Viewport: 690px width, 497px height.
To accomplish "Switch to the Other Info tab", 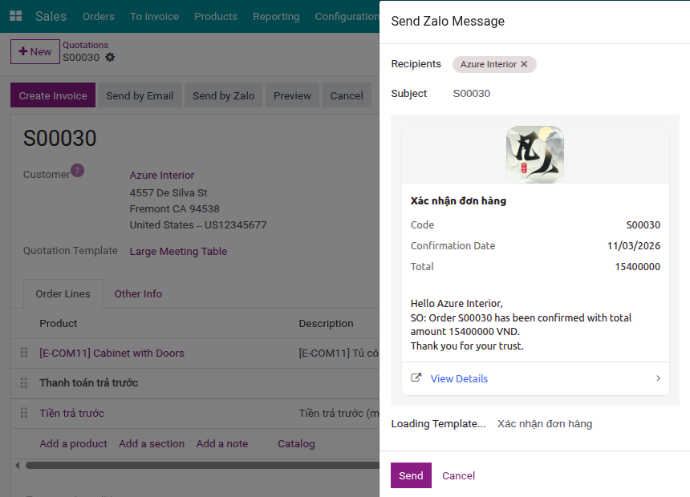I will coord(138,294).
